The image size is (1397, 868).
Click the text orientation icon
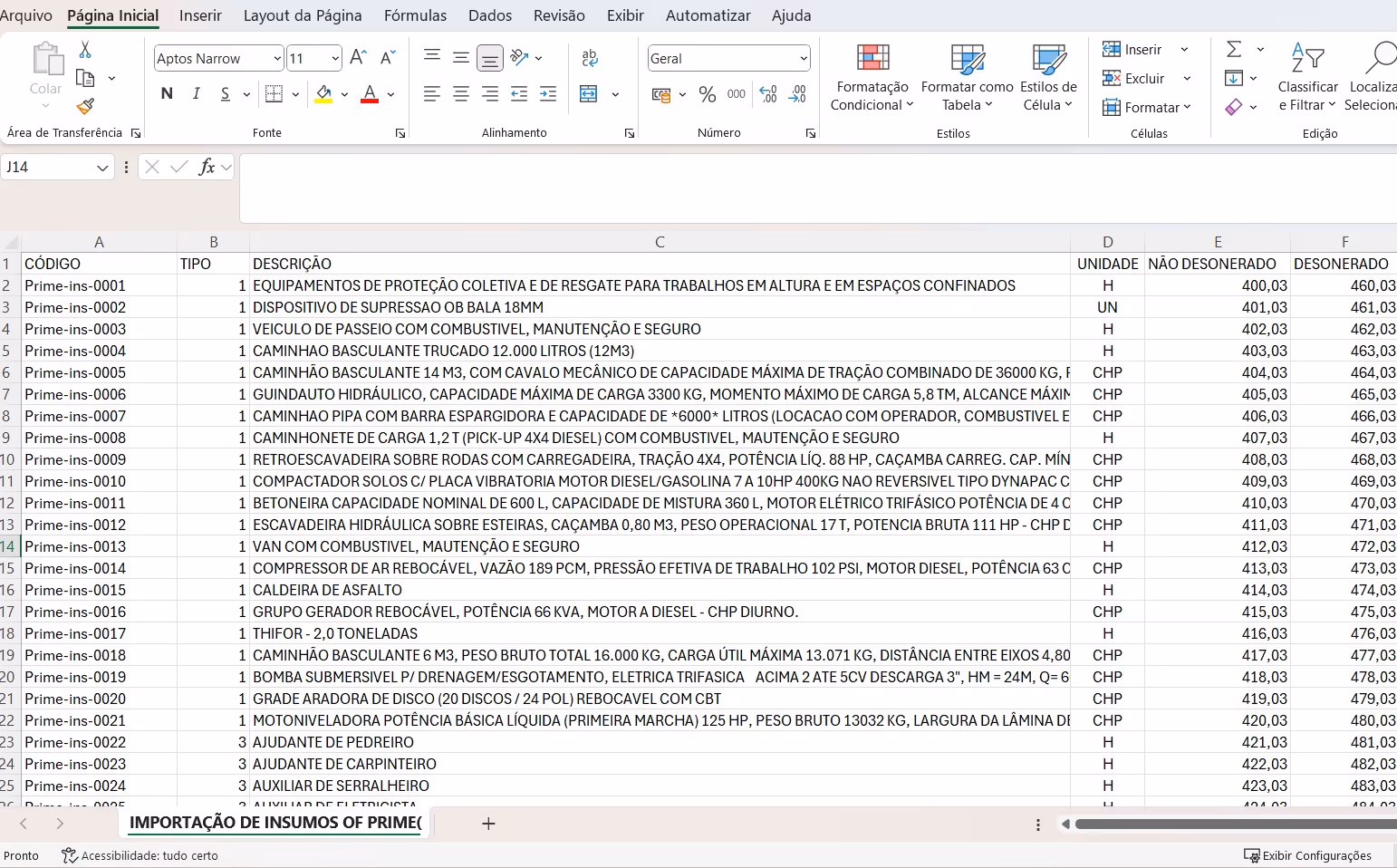coord(520,57)
